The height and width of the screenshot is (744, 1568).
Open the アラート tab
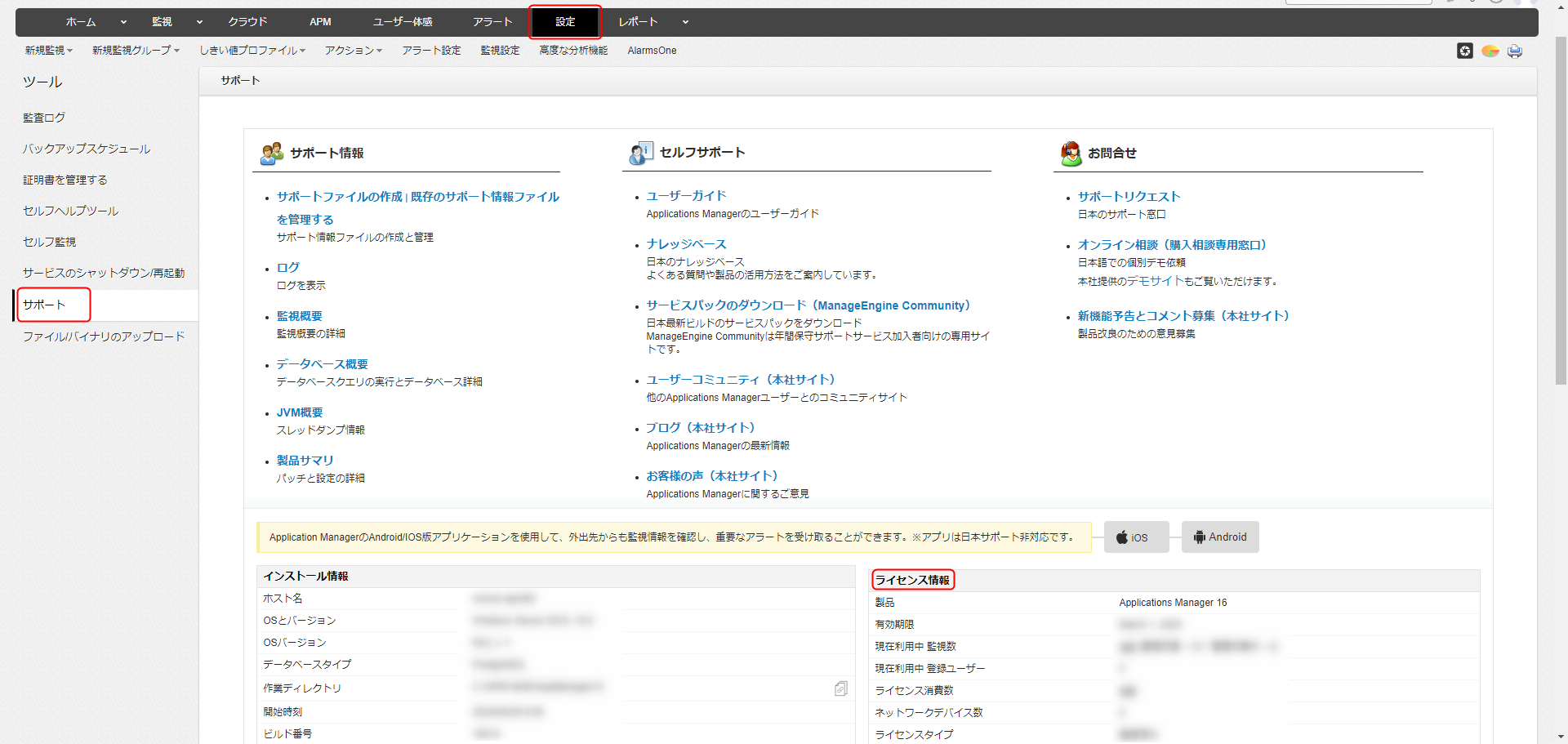point(492,22)
